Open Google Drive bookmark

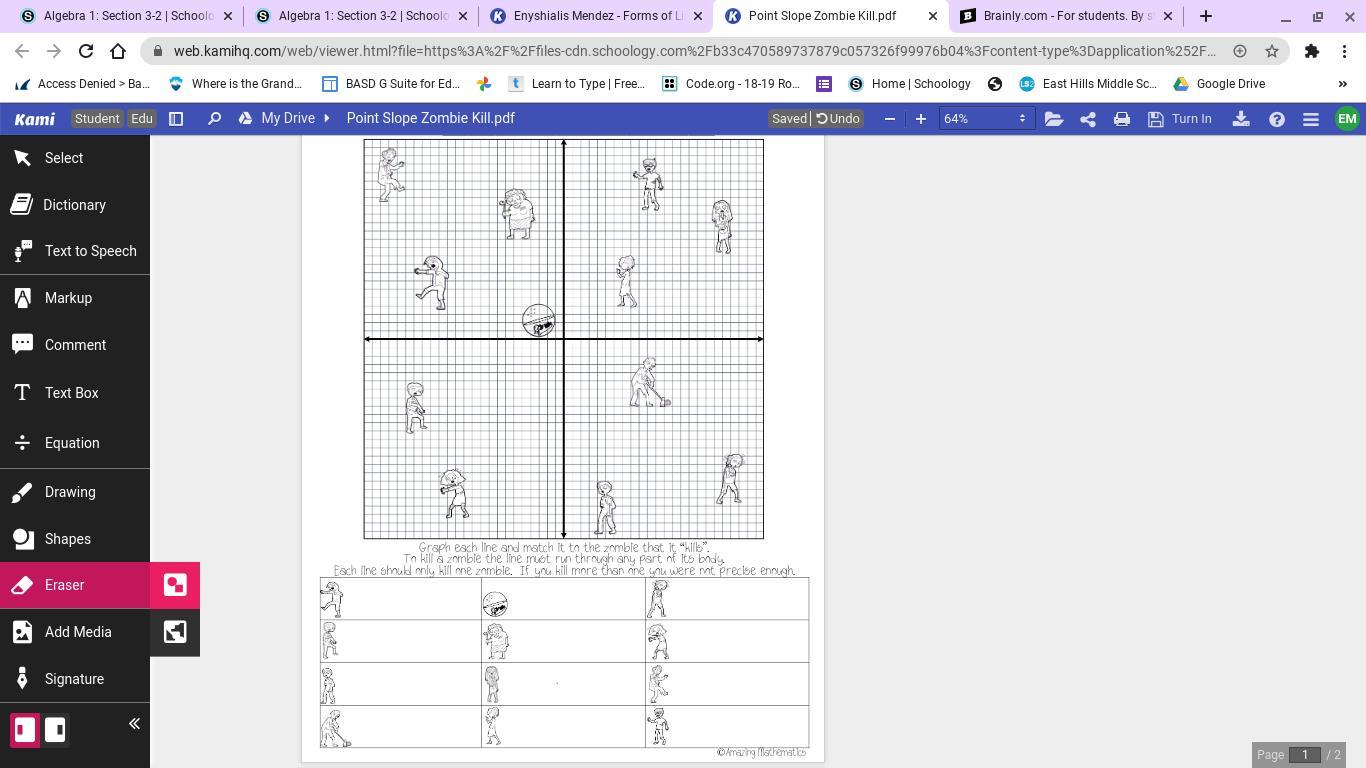click(x=1219, y=84)
